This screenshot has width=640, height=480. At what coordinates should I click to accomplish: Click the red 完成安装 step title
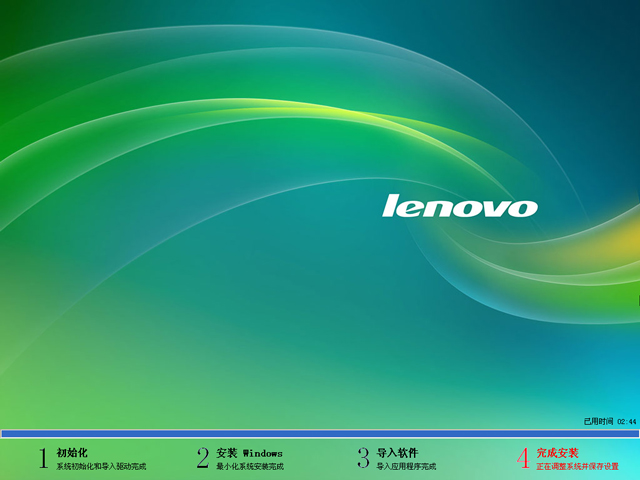coord(558,453)
